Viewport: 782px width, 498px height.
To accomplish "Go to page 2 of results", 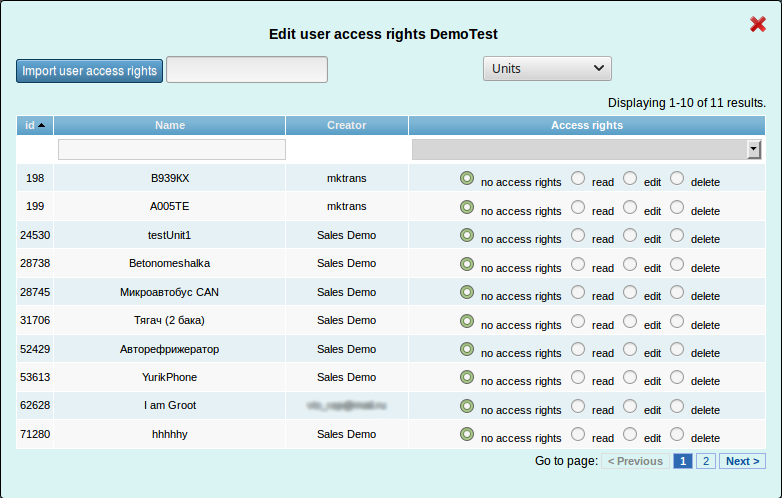I will point(705,461).
